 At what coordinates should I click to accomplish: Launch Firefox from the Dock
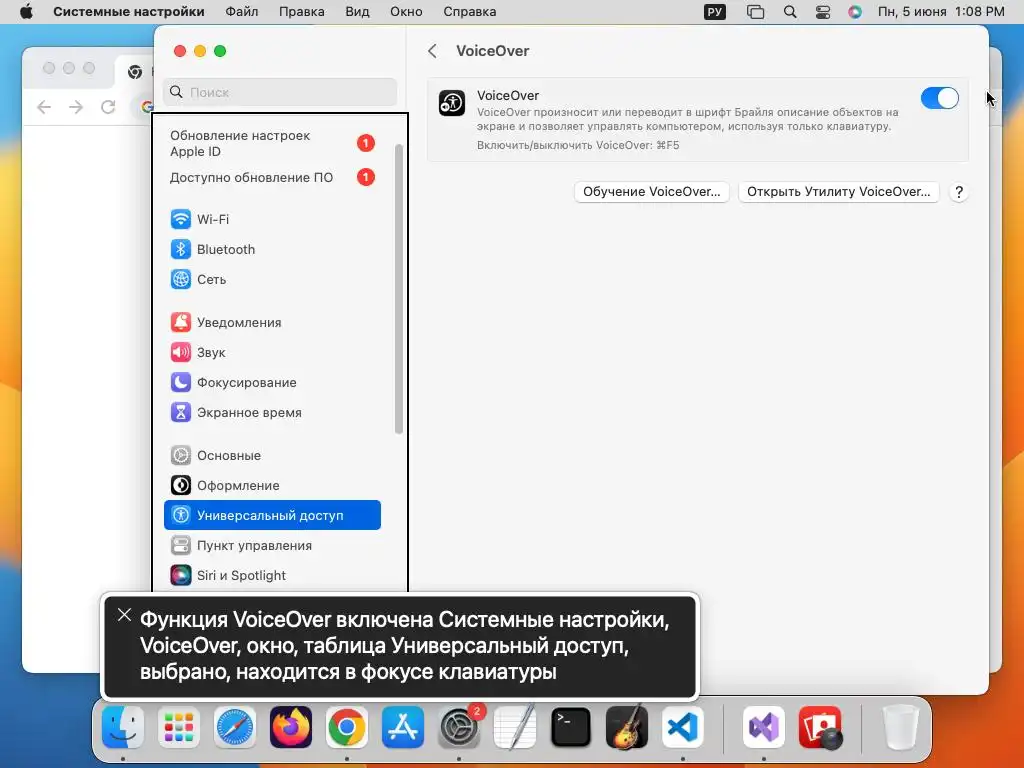(x=291, y=727)
